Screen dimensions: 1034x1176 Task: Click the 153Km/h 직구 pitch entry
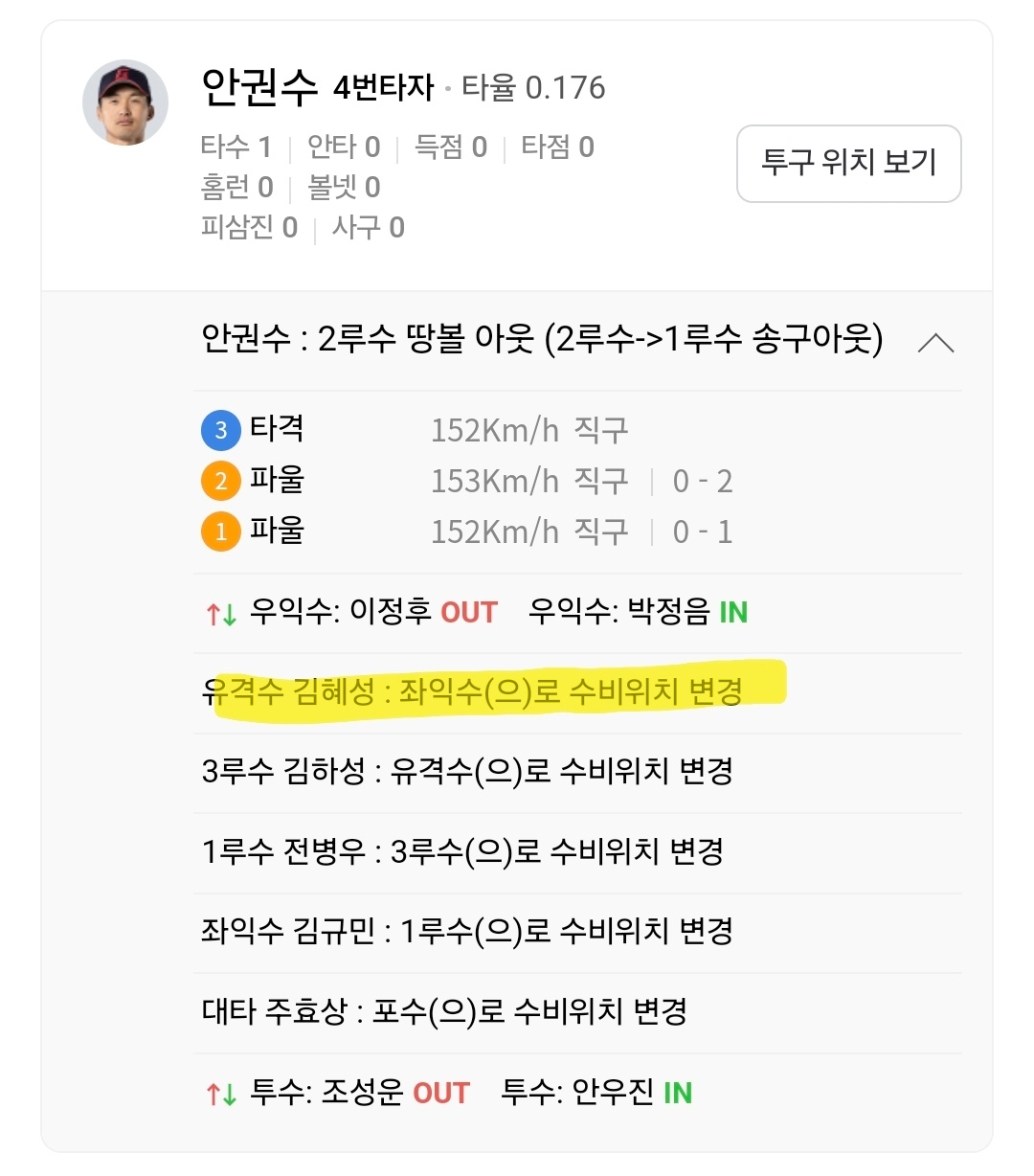(528, 481)
